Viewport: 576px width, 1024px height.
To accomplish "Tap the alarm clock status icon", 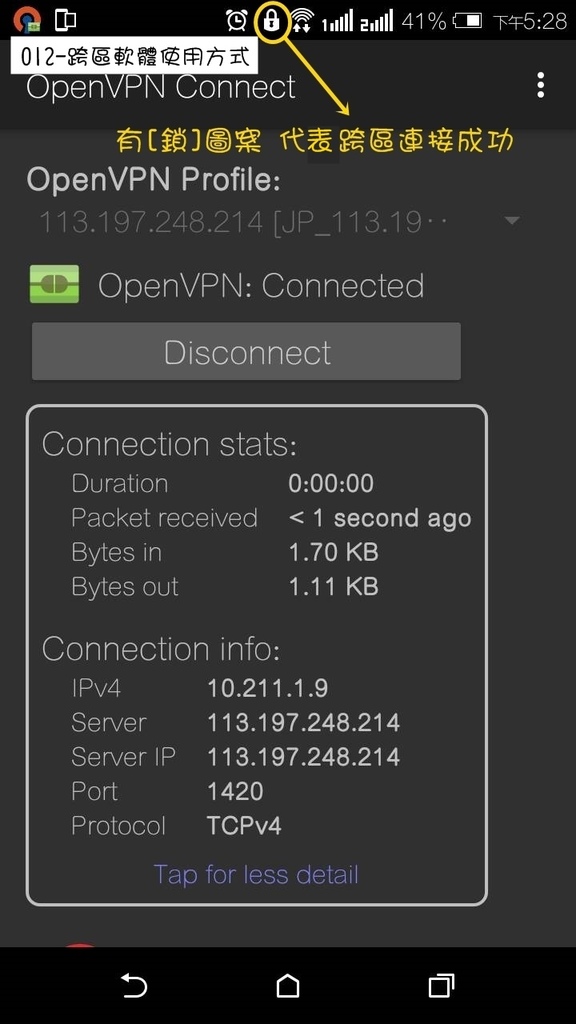I will pyautogui.click(x=236, y=21).
